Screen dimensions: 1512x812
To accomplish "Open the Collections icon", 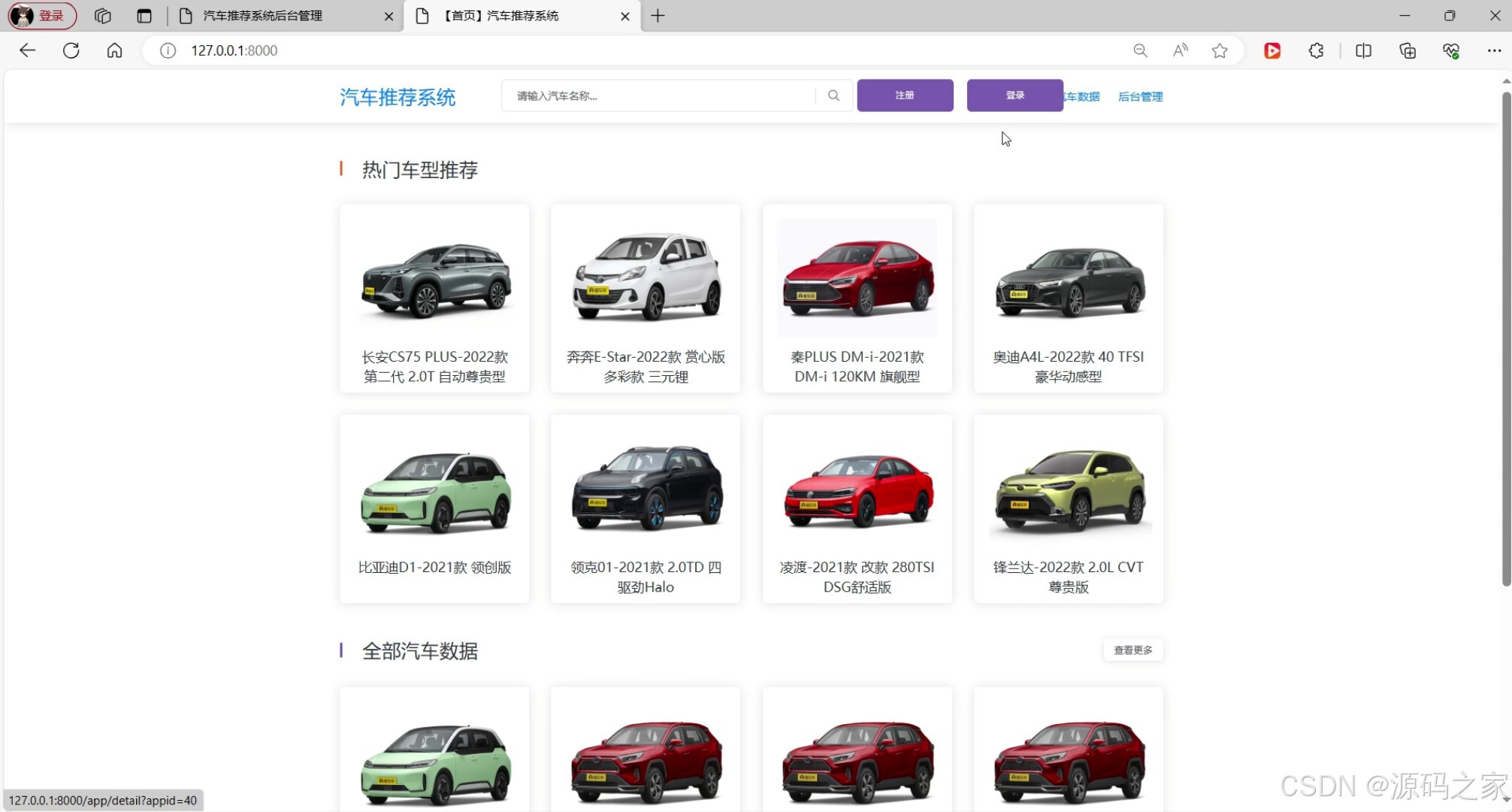I will pos(1408,50).
